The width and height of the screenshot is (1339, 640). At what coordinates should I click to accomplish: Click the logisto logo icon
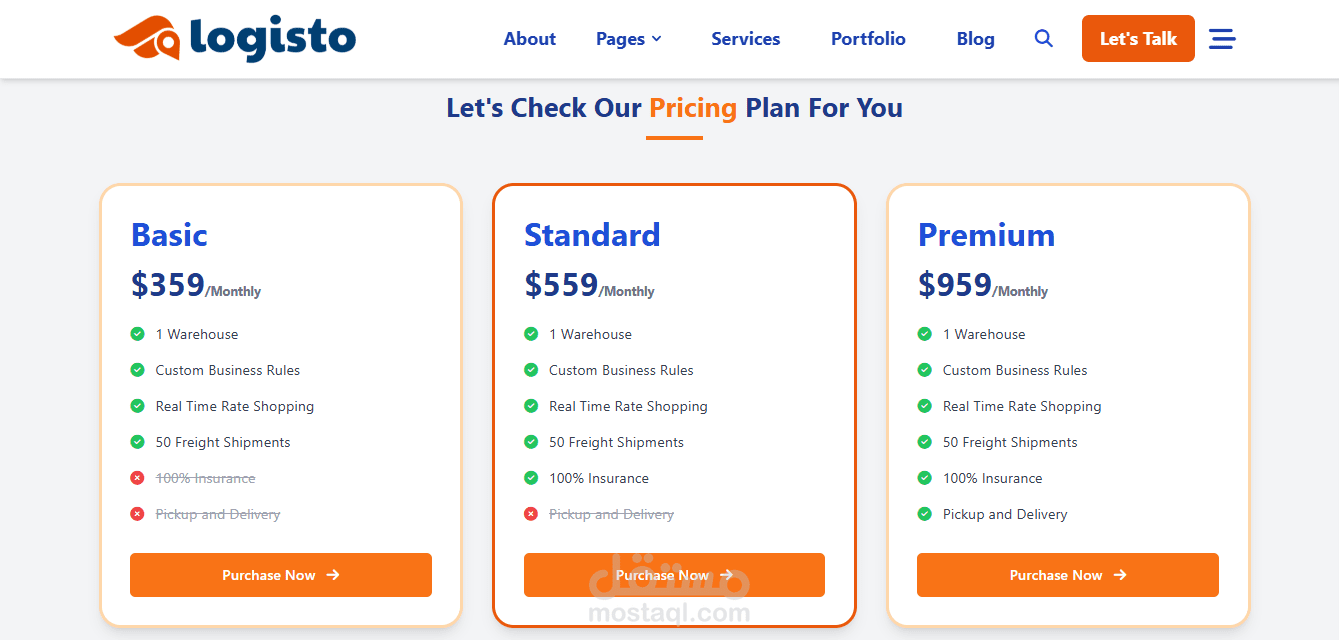pyautogui.click(x=147, y=39)
